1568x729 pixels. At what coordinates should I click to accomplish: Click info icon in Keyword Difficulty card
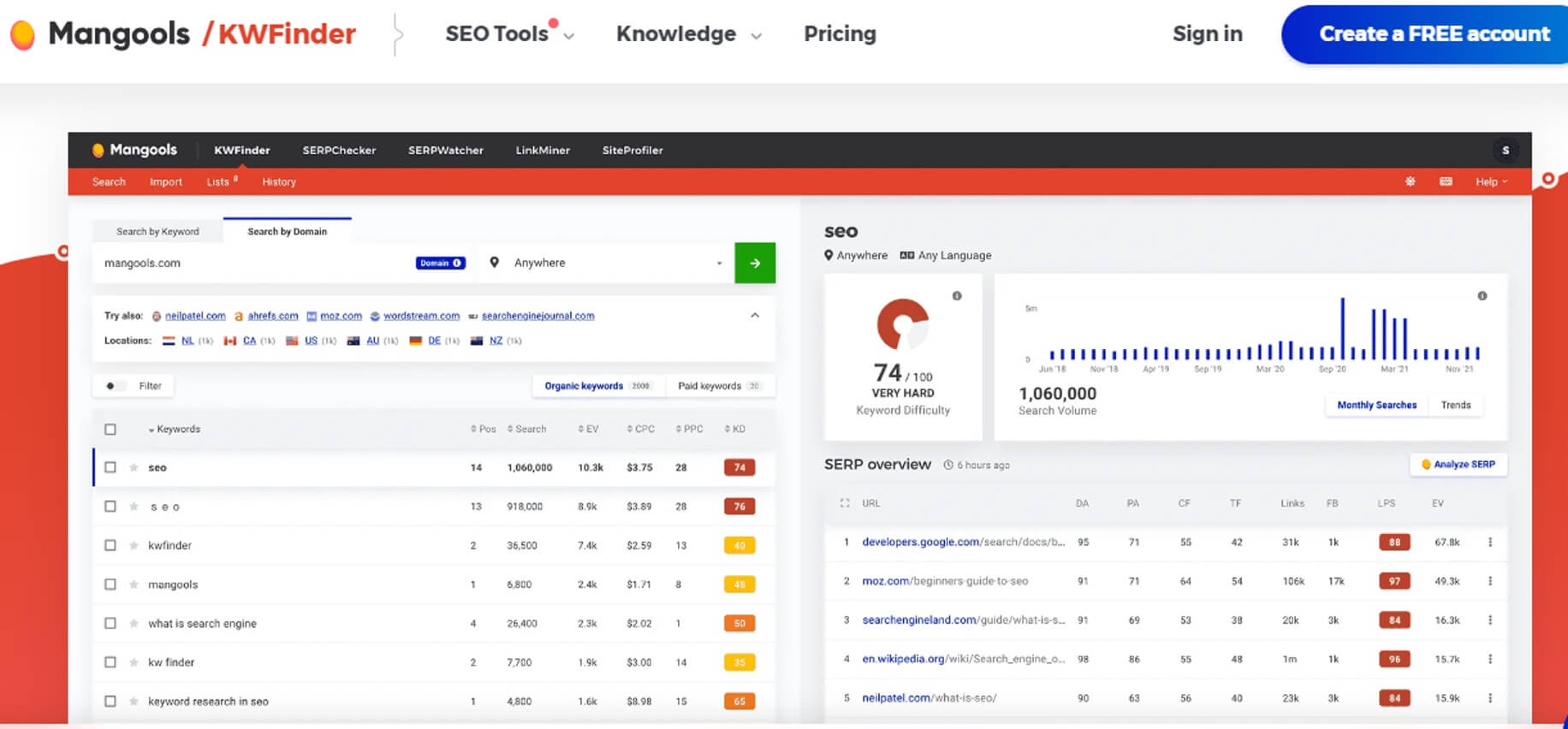click(x=957, y=296)
